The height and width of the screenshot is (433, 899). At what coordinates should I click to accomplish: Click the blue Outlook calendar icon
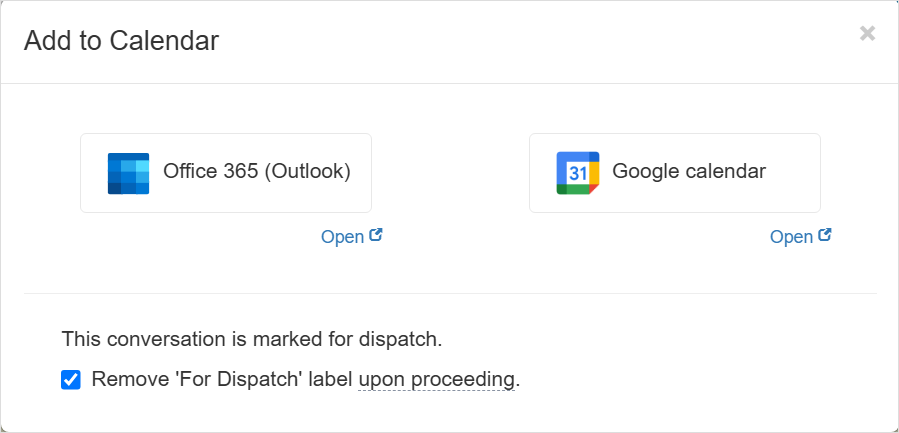128,173
